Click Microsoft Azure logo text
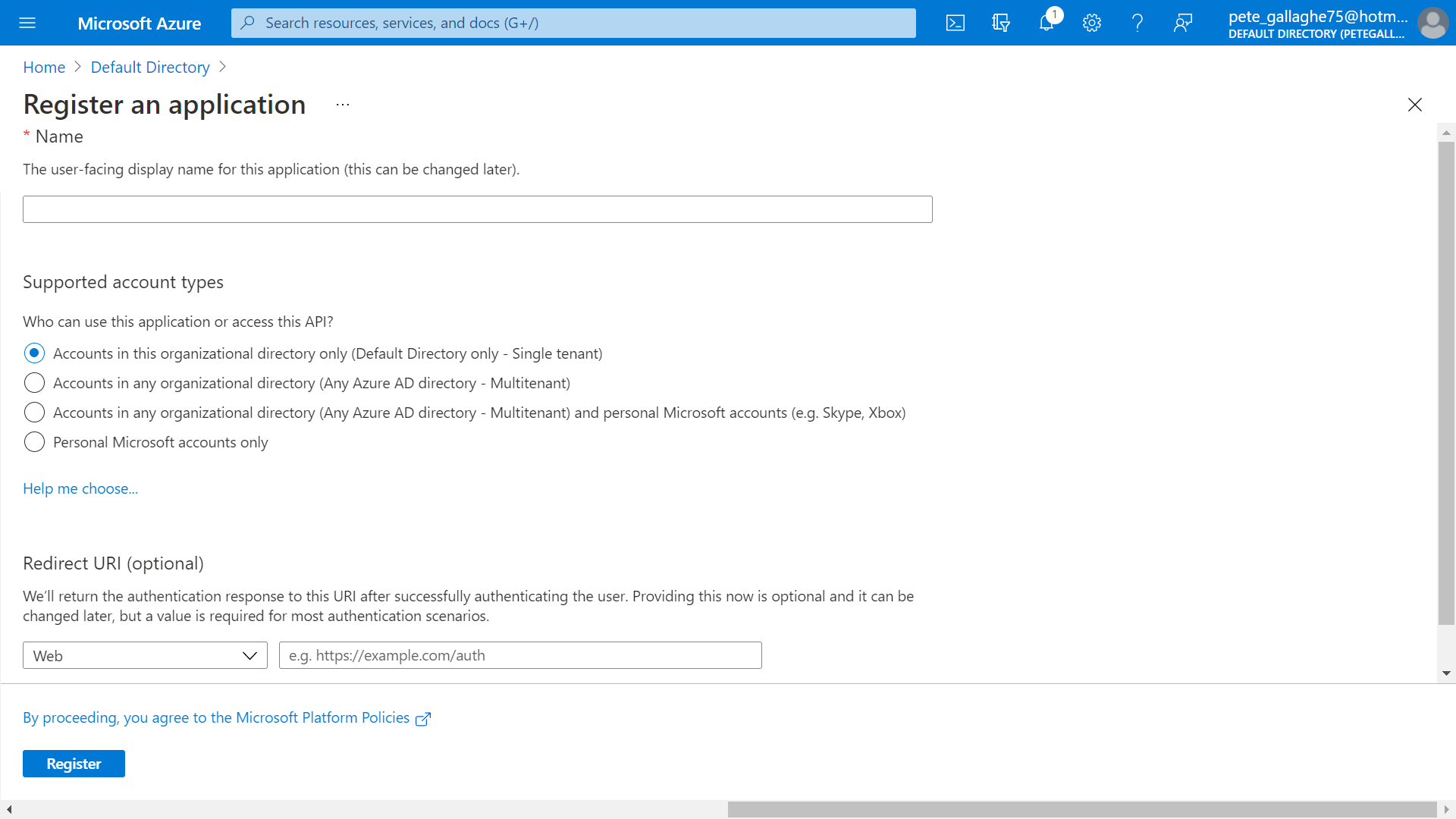 140,23
